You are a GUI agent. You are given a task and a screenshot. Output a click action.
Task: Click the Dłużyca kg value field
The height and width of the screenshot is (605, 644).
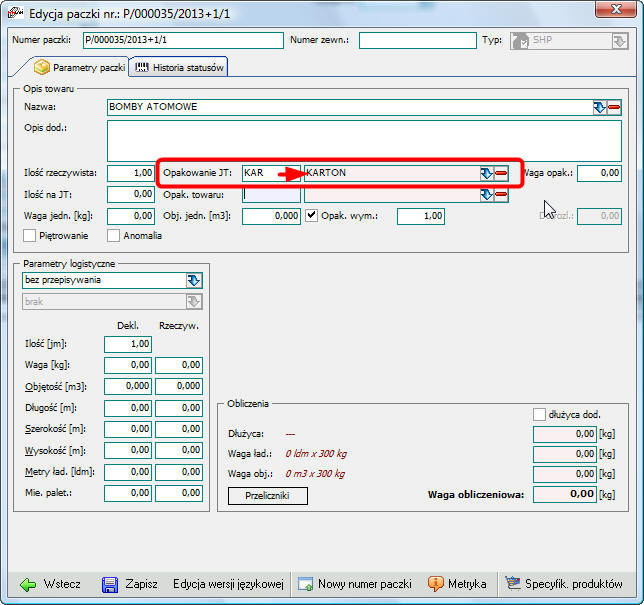click(x=565, y=434)
